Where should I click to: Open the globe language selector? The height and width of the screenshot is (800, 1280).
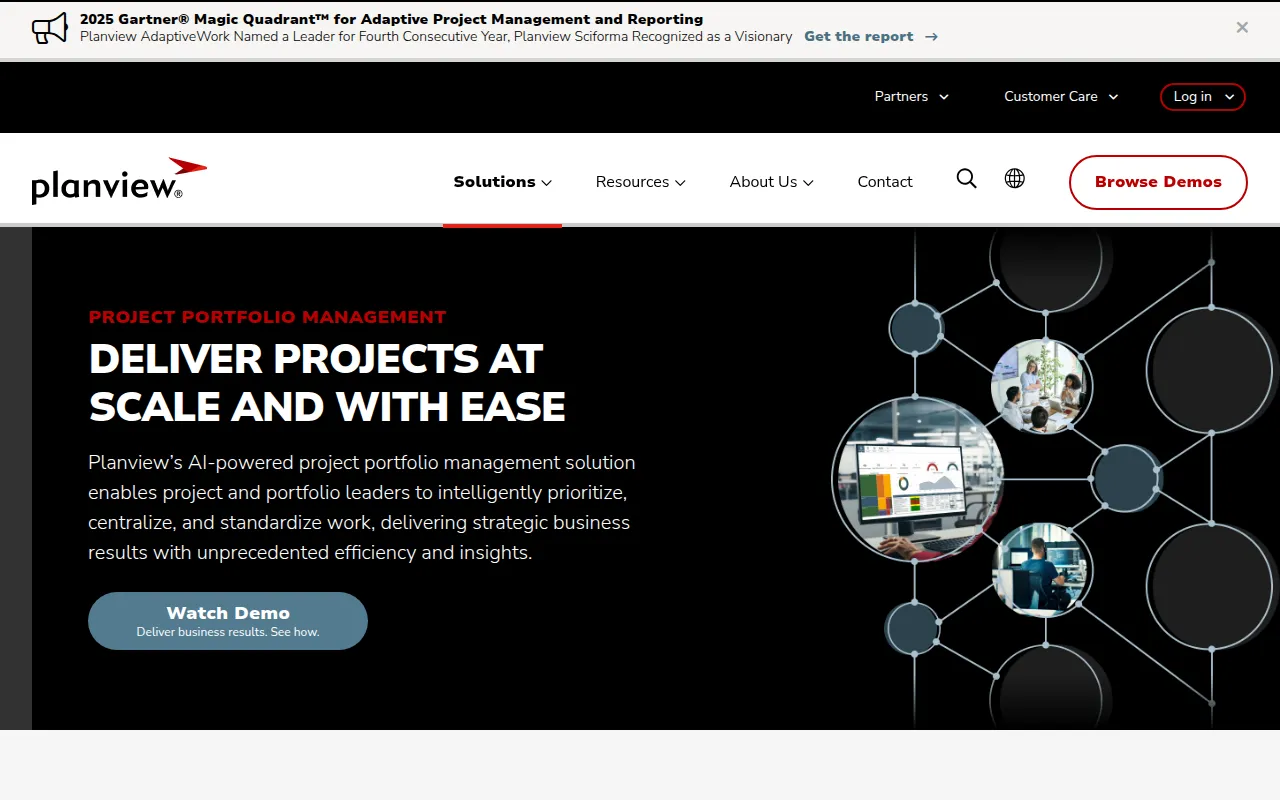pyautogui.click(x=1014, y=179)
